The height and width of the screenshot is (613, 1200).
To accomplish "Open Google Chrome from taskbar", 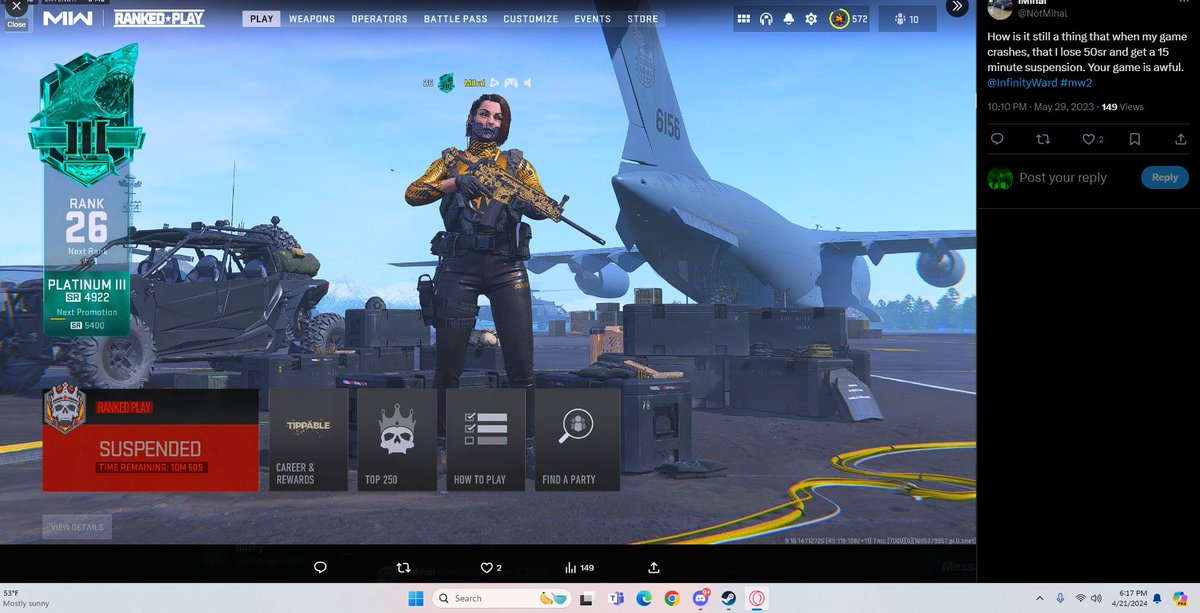I will click(671, 598).
